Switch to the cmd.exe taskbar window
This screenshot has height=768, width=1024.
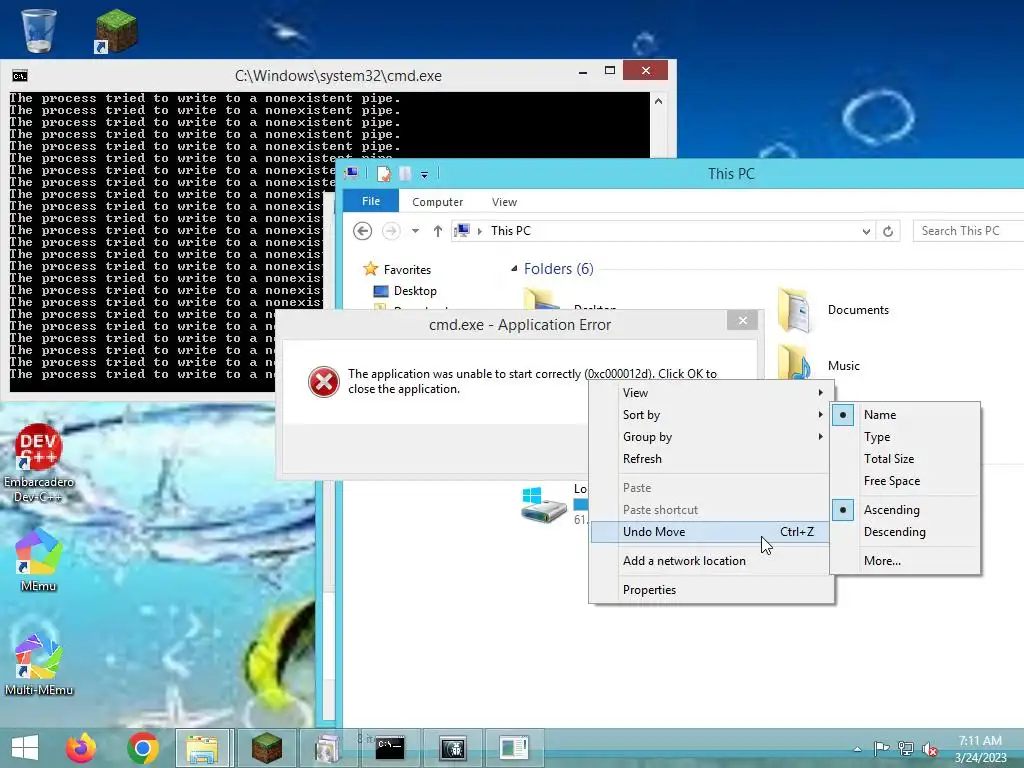click(x=391, y=748)
